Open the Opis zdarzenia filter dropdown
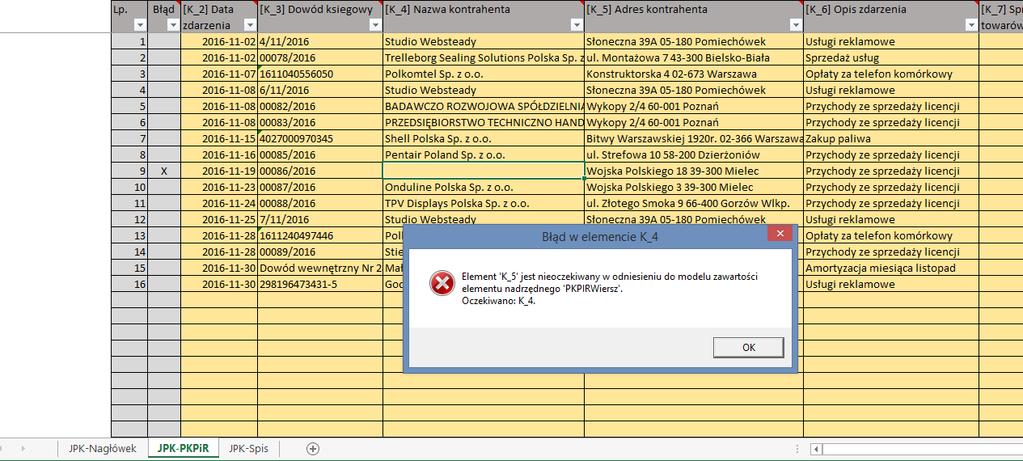1023x461 pixels. [970, 25]
